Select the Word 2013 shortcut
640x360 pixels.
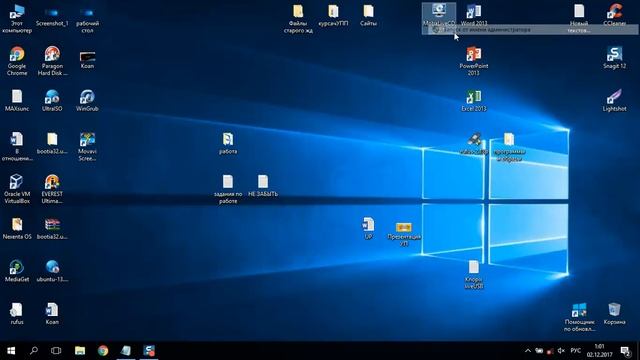(474, 15)
